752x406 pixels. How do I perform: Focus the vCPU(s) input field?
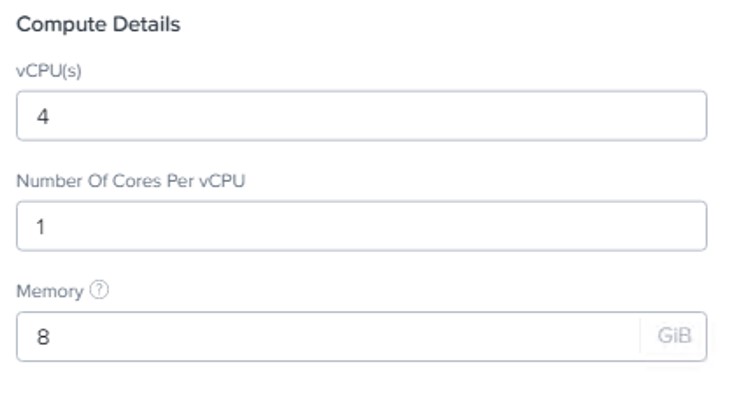(x=361, y=116)
